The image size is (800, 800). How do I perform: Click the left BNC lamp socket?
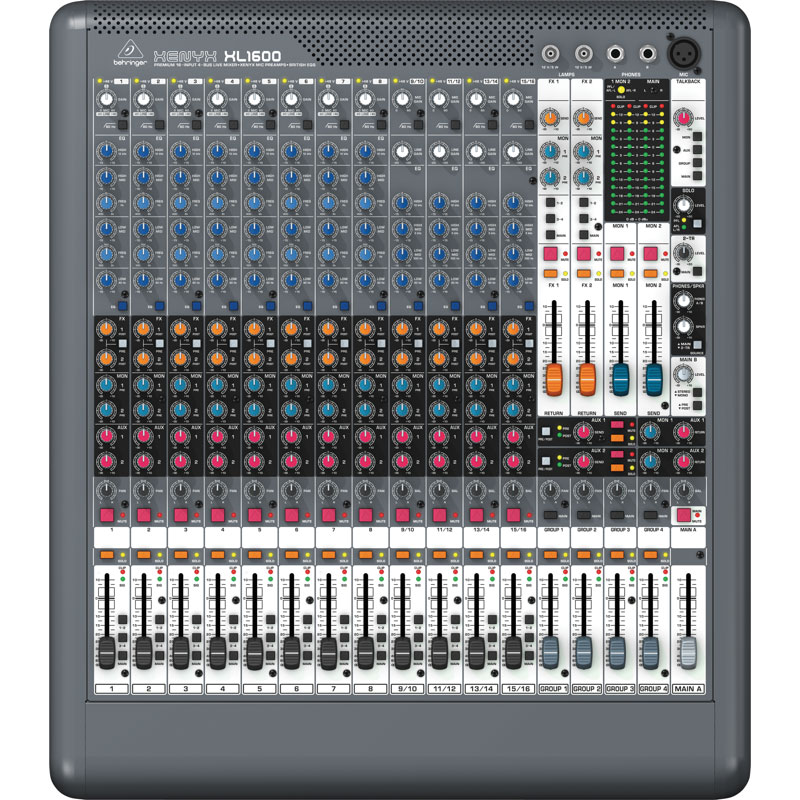coord(550,55)
